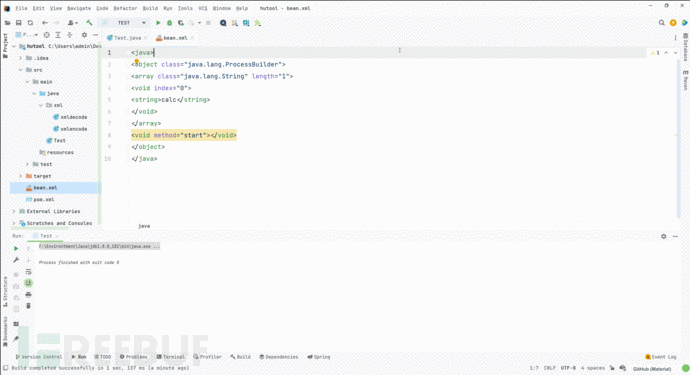The width and height of the screenshot is (690, 375).
Task: Click Run with Coverage icon
Action: coord(181,23)
